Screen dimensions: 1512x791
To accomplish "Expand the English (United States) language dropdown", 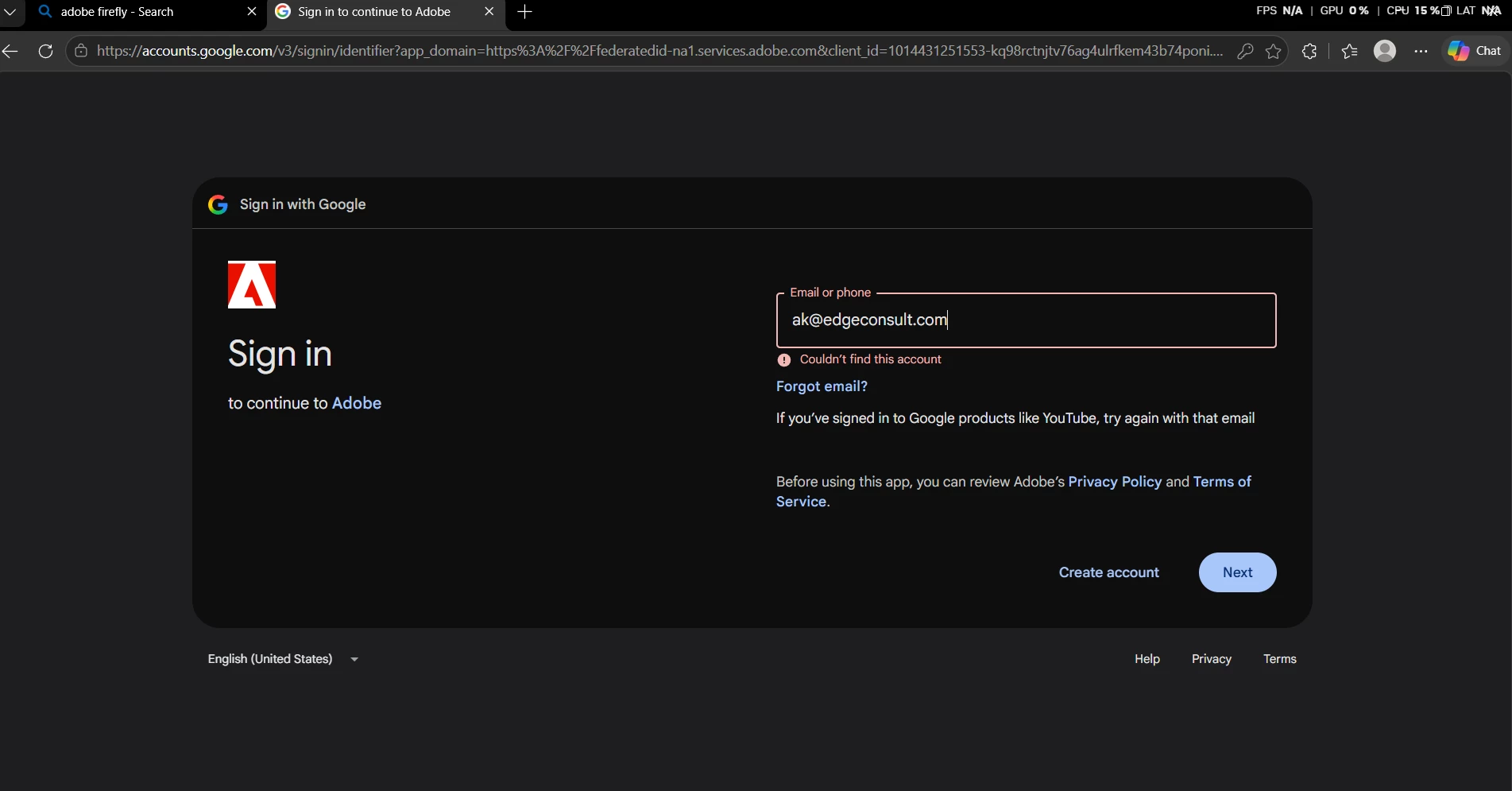I will coord(284,659).
